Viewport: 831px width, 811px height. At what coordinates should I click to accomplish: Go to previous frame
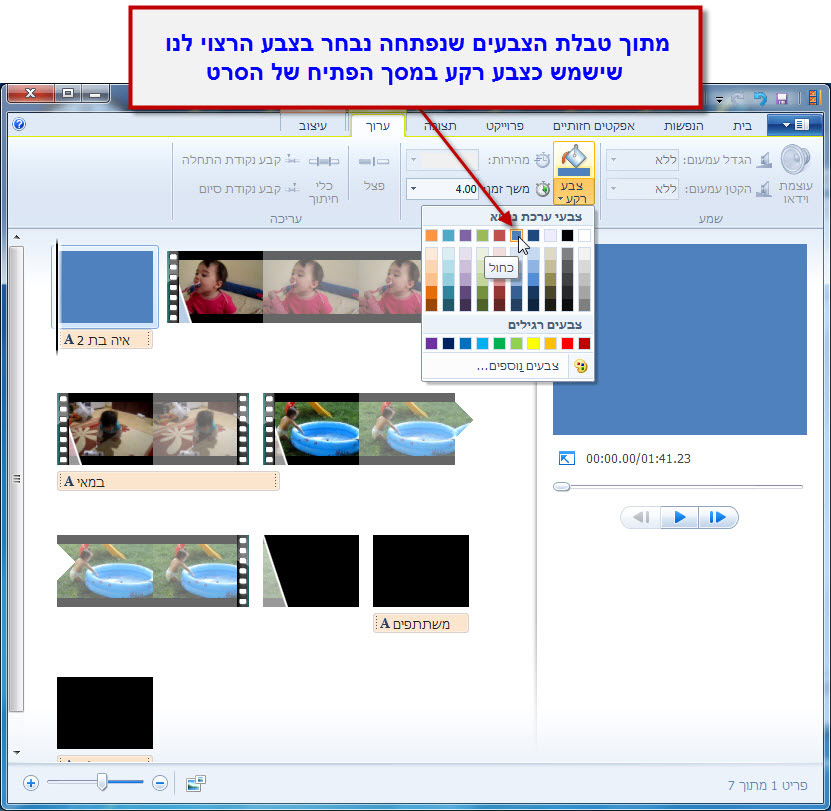(641, 517)
